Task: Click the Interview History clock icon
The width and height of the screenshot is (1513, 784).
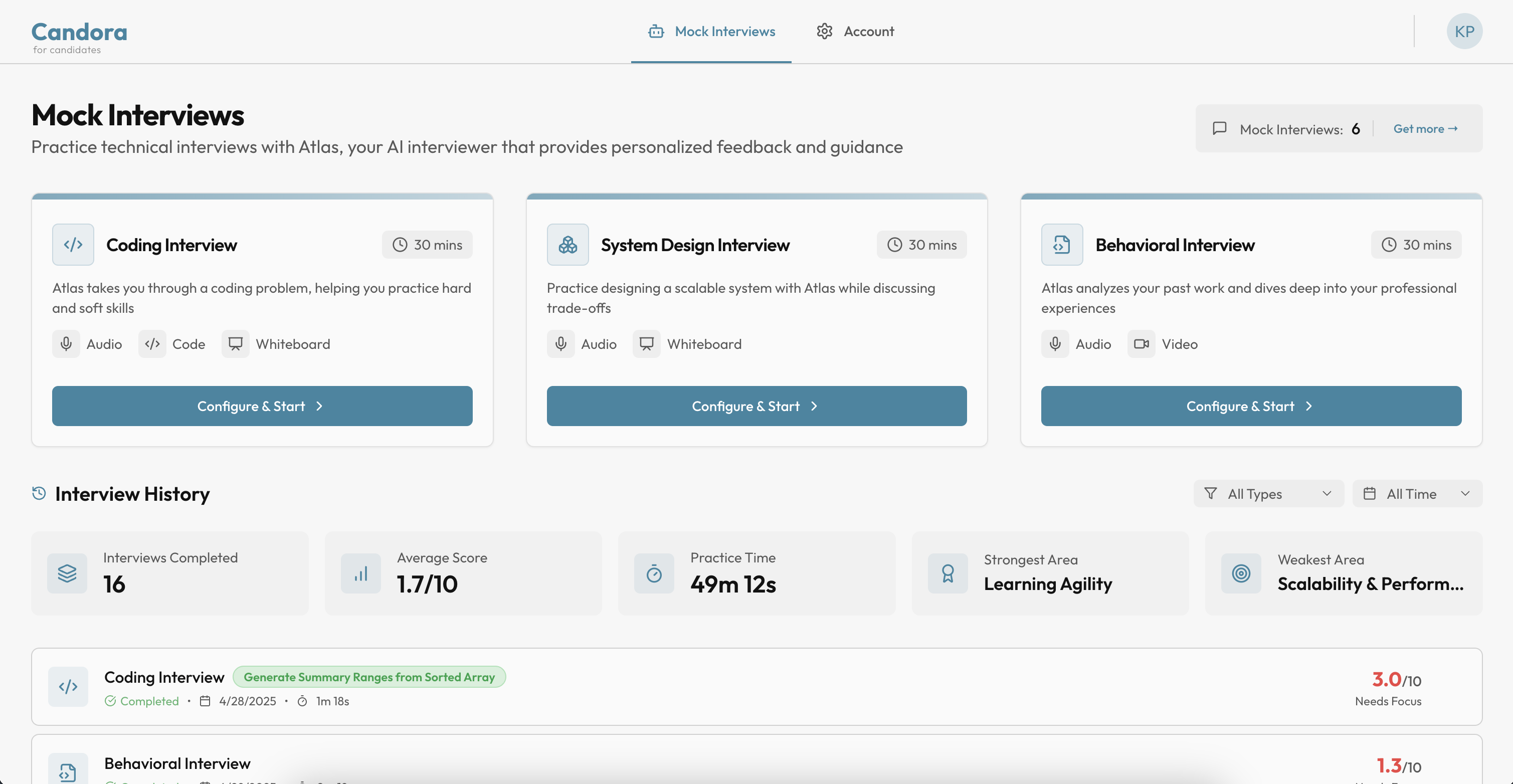Action: point(39,493)
